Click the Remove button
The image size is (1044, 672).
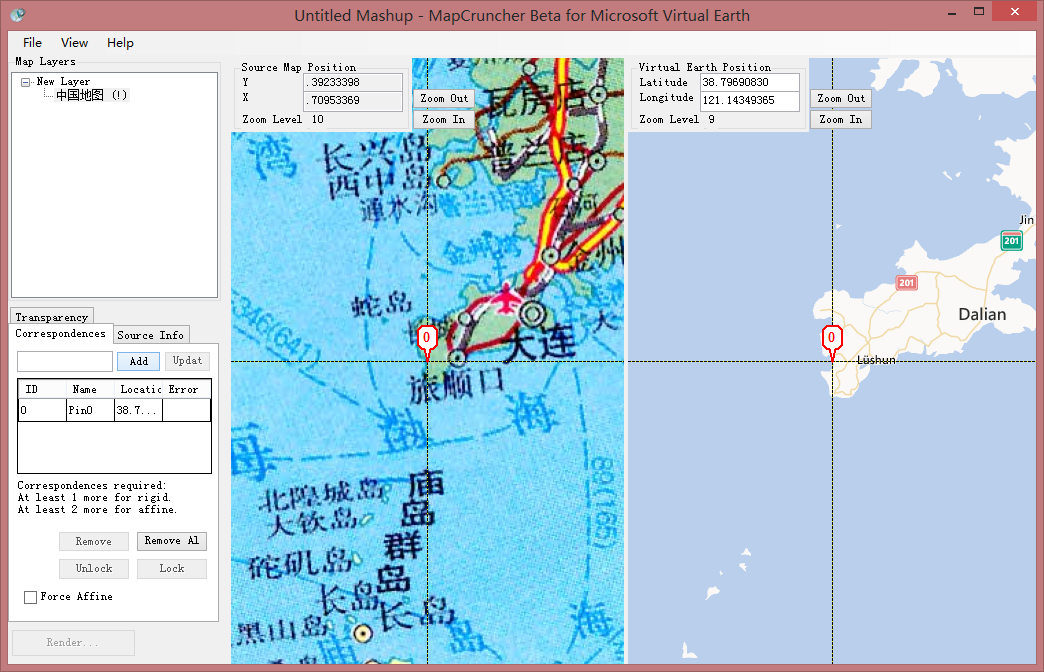pyautogui.click(x=93, y=541)
